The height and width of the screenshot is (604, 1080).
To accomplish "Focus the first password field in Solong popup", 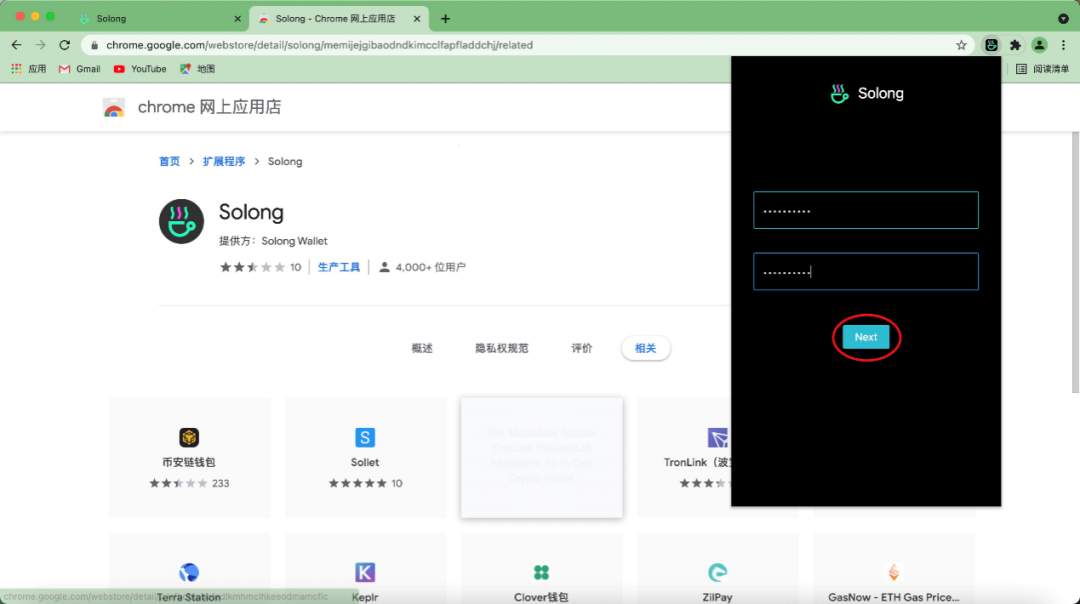I will pyautogui.click(x=866, y=210).
